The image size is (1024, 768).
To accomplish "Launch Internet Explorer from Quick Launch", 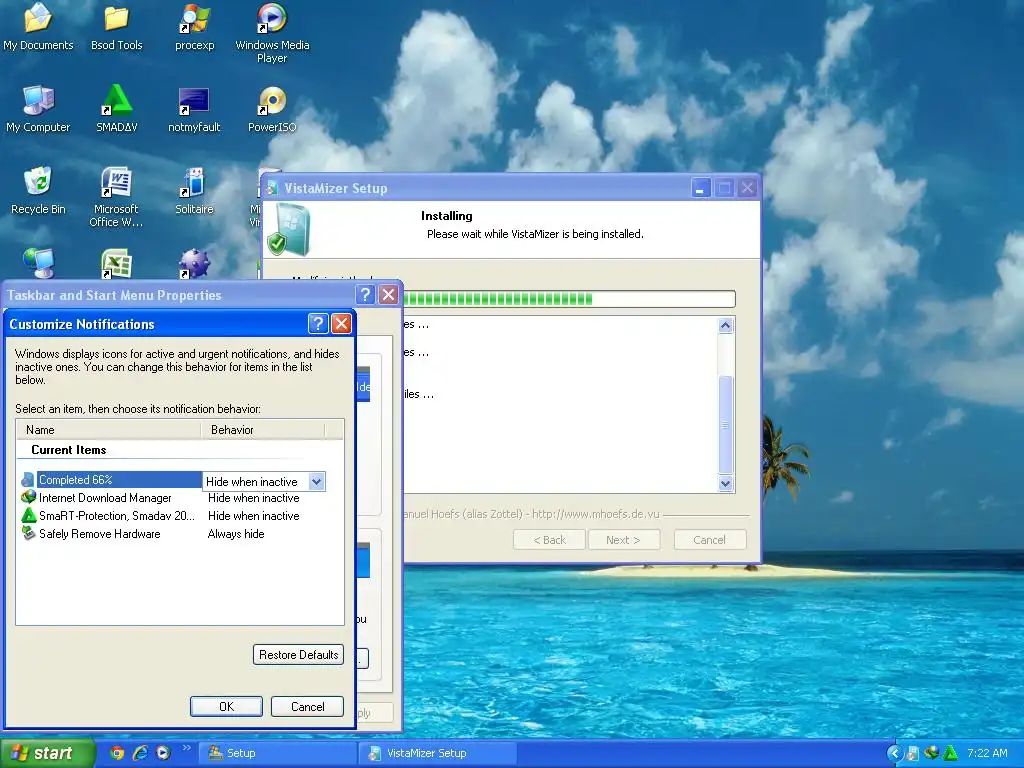I will tap(140, 753).
